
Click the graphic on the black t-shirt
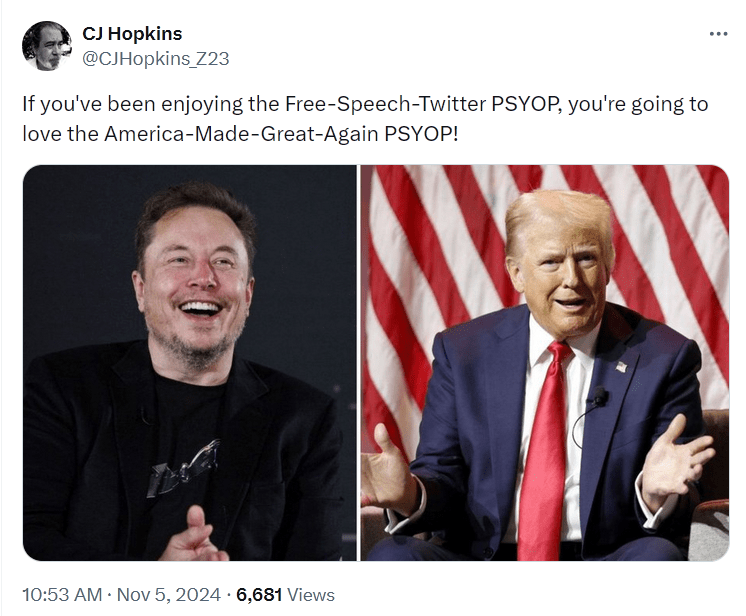point(184,468)
